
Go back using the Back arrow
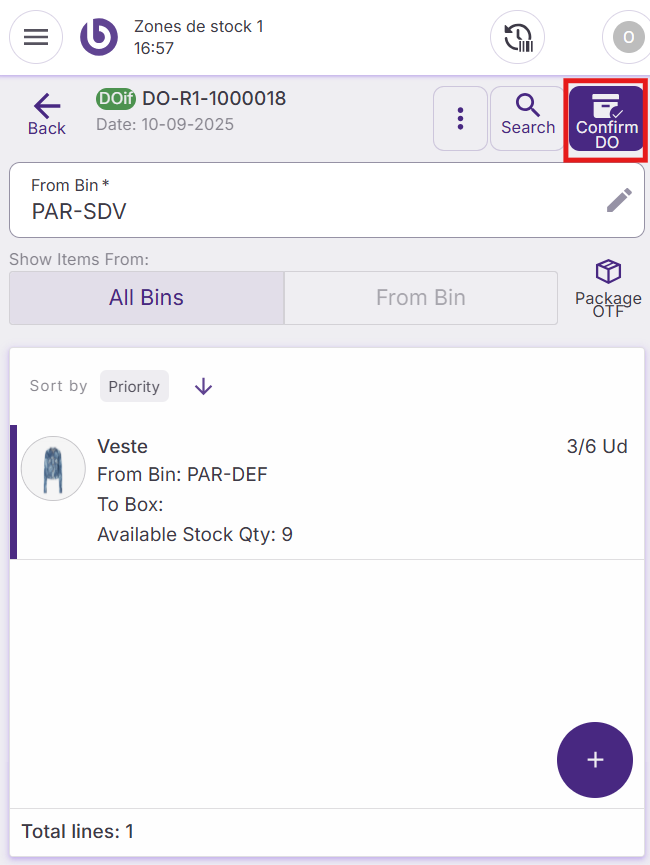[x=46, y=114]
